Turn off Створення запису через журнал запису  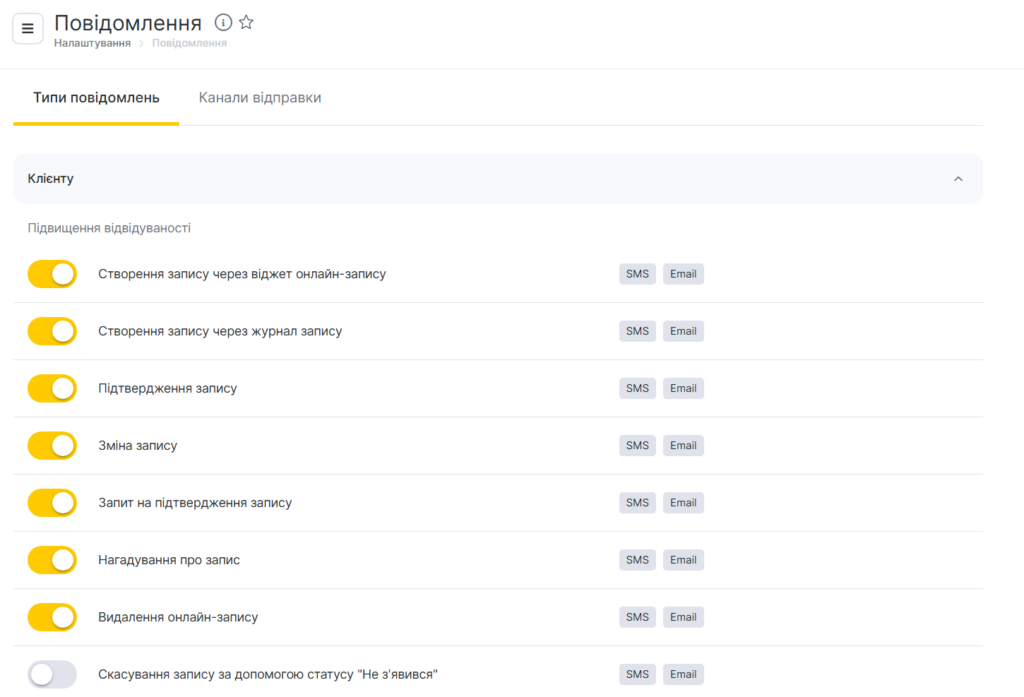point(52,331)
